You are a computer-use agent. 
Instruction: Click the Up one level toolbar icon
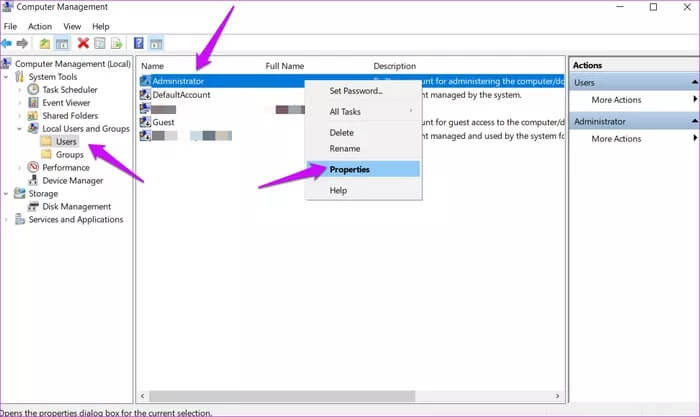[45, 43]
